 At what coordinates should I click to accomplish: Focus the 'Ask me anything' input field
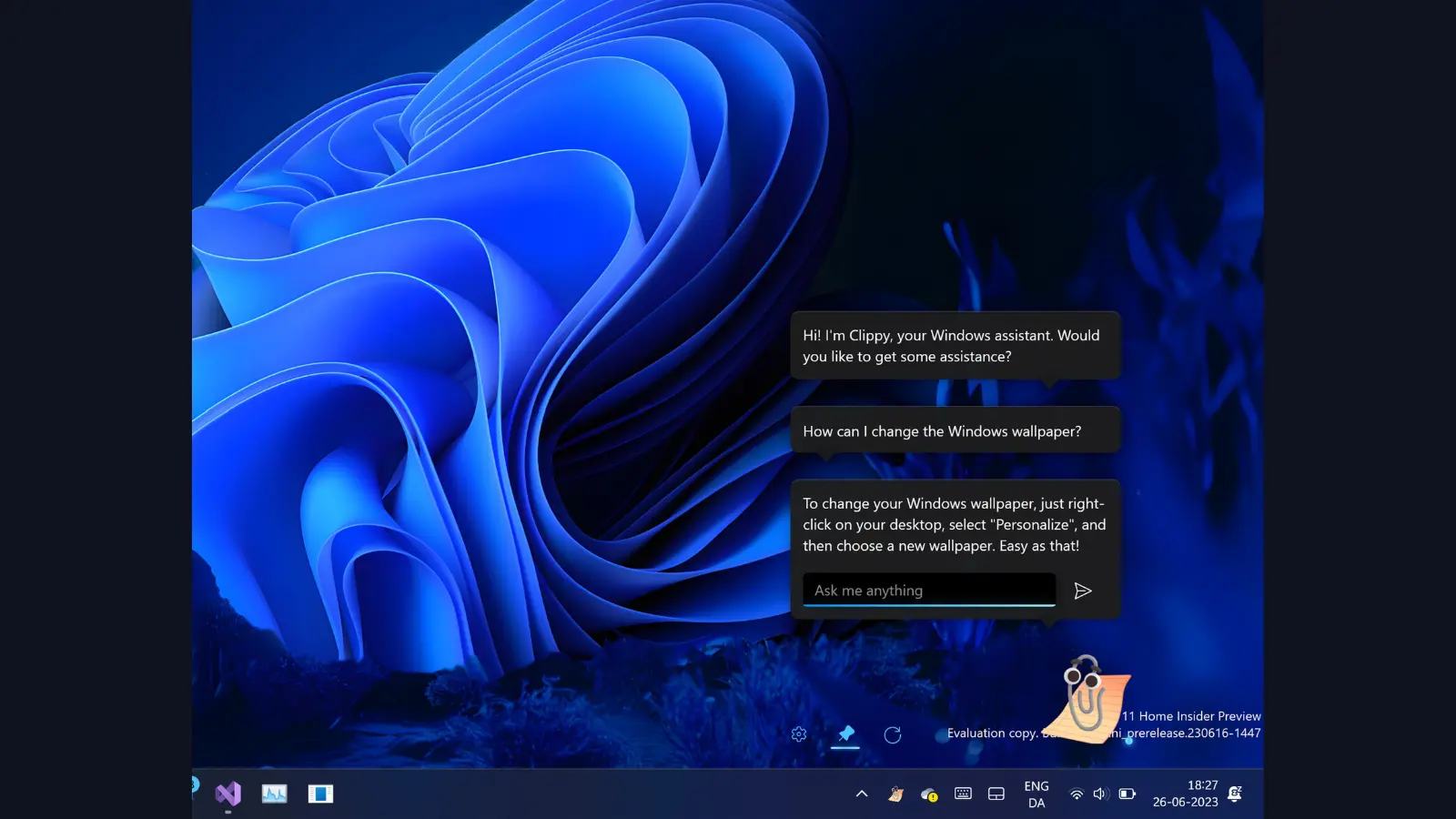pyautogui.click(x=928, y=591)
